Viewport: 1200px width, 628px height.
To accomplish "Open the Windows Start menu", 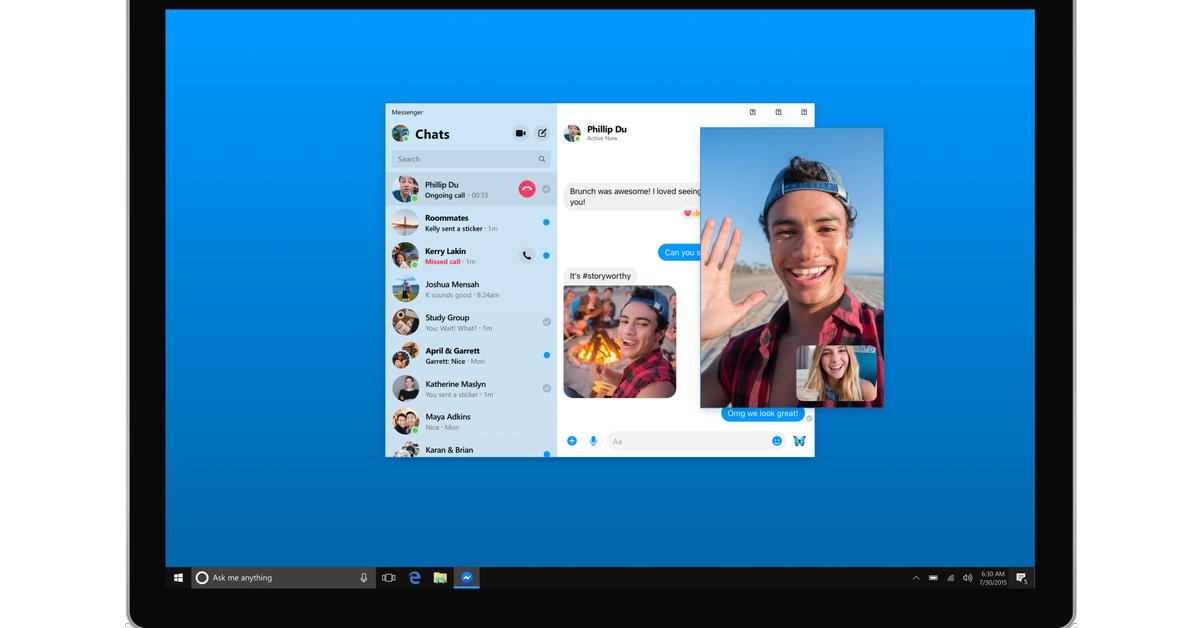I will [x=178, y=577].
